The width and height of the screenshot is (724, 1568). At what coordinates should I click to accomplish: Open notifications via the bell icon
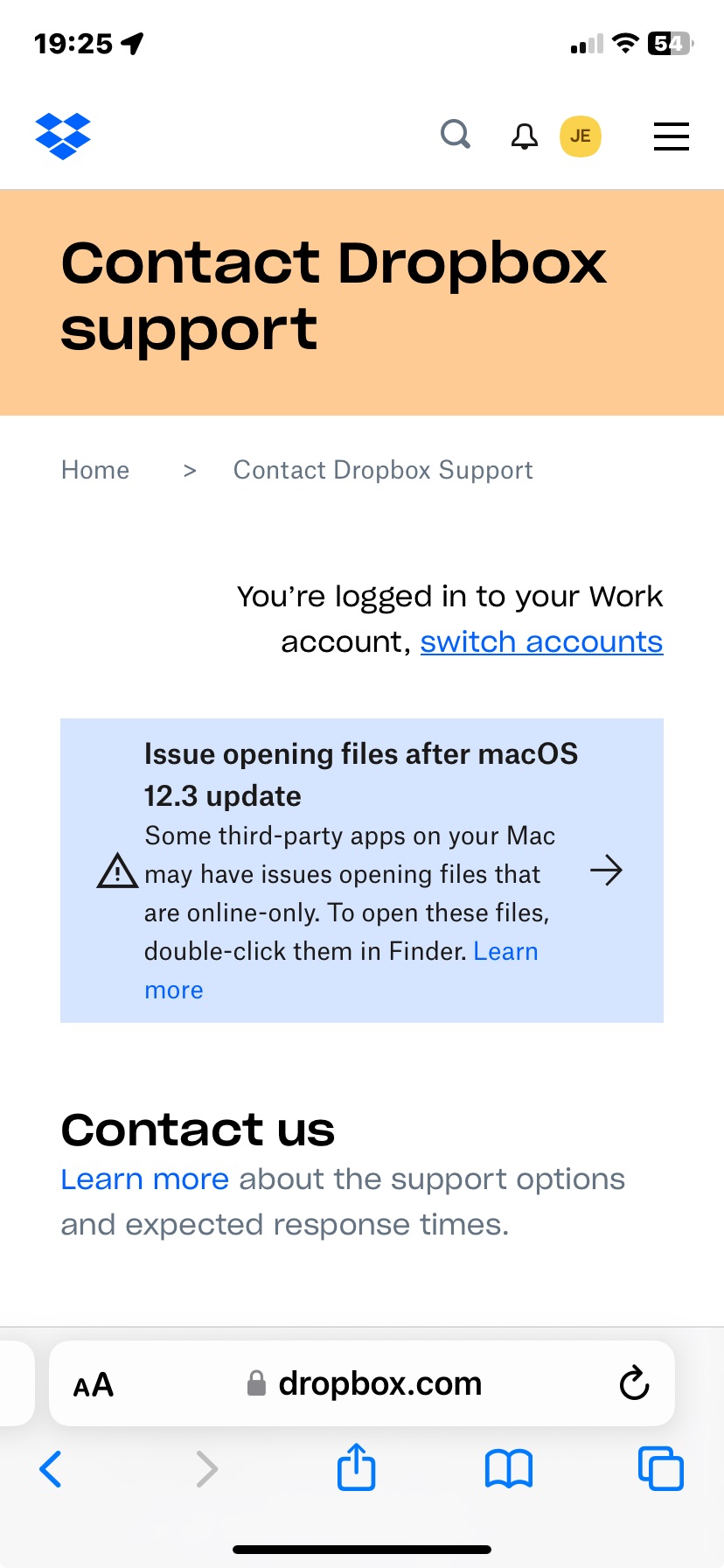[x=524, y=136]
